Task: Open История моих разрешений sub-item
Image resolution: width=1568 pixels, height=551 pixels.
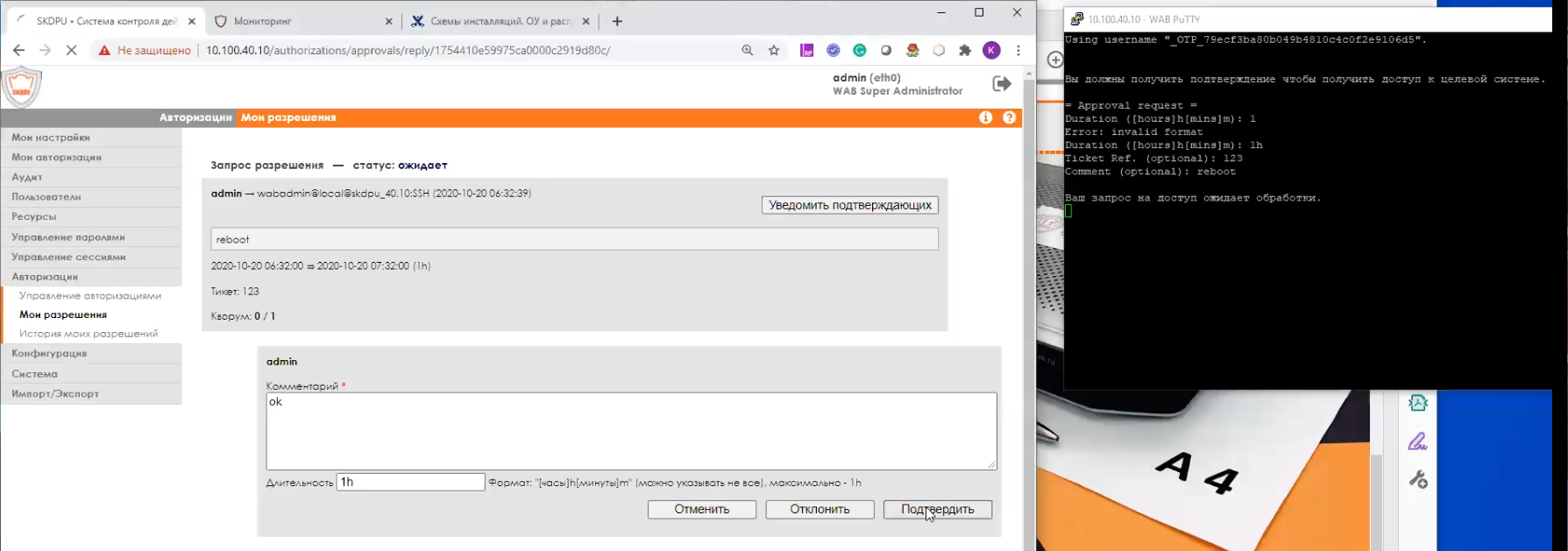Action: tap(89, 334)
